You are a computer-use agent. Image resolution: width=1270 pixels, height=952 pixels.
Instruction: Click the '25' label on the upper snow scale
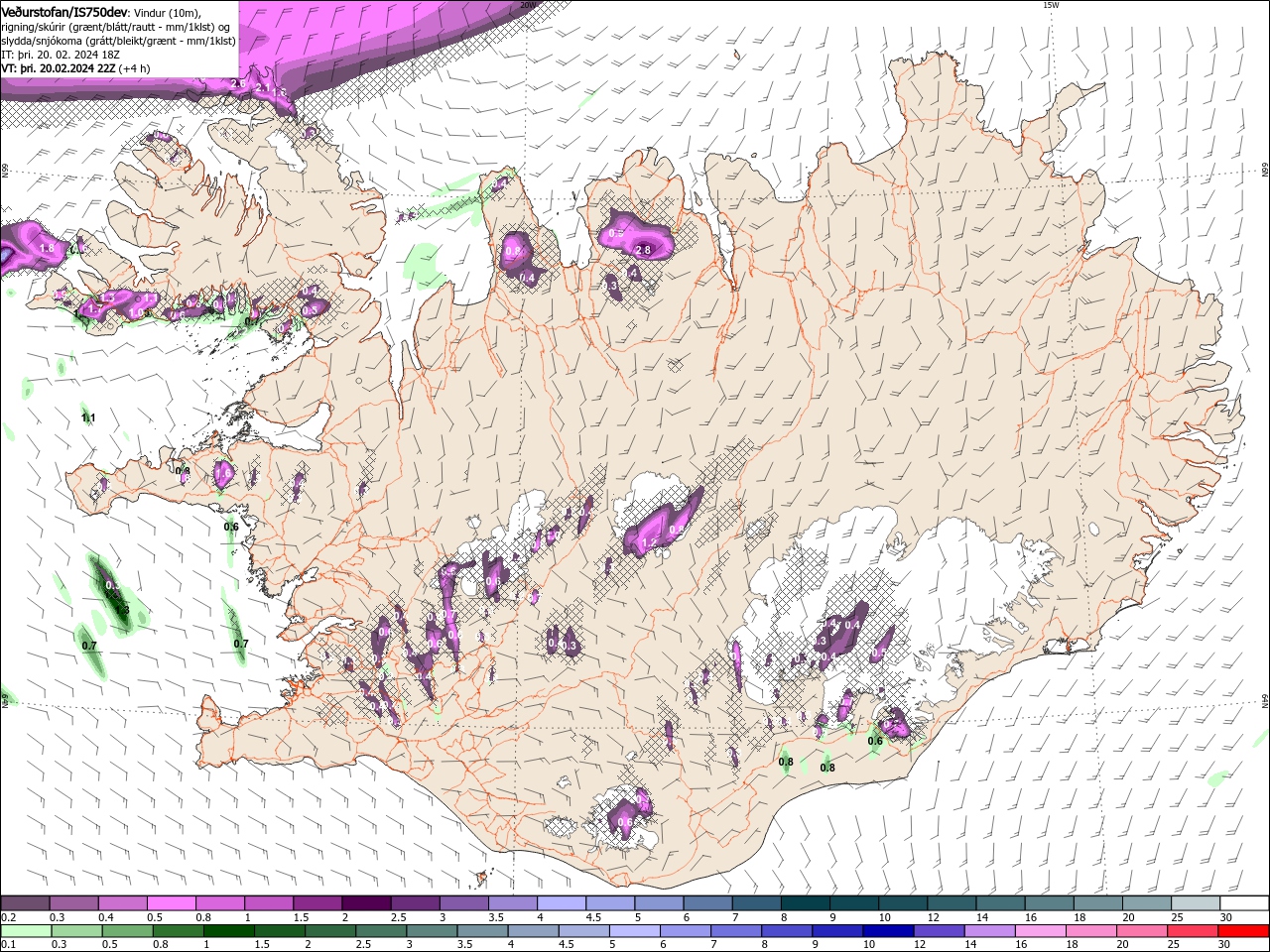(x=1176, y=917)
